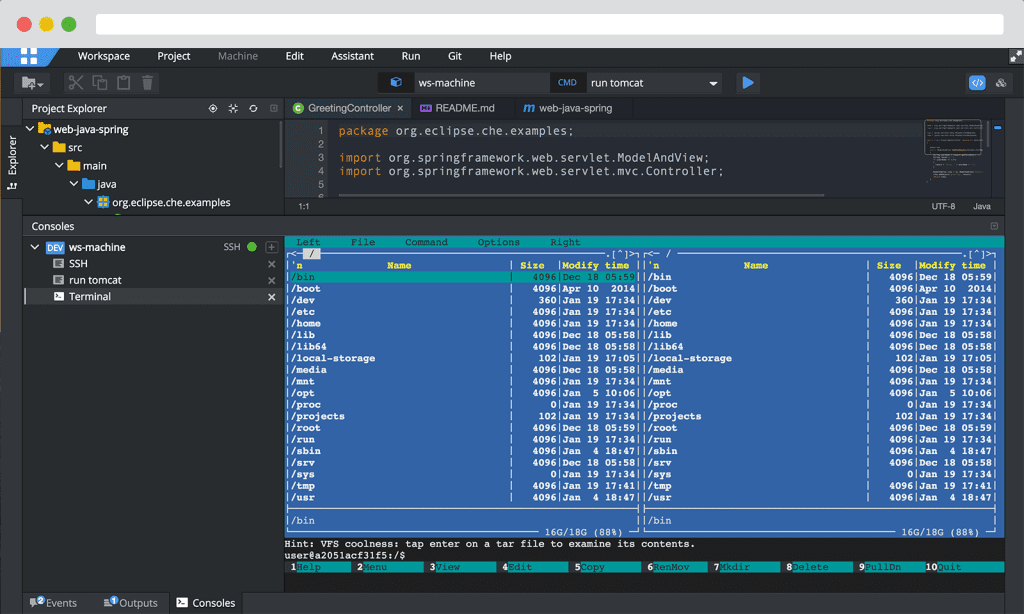Image resolution: width=1024 pixels, height=614 pixels.
Task: Toggle the code preview </> icon
Action: (x=977, y=83)
